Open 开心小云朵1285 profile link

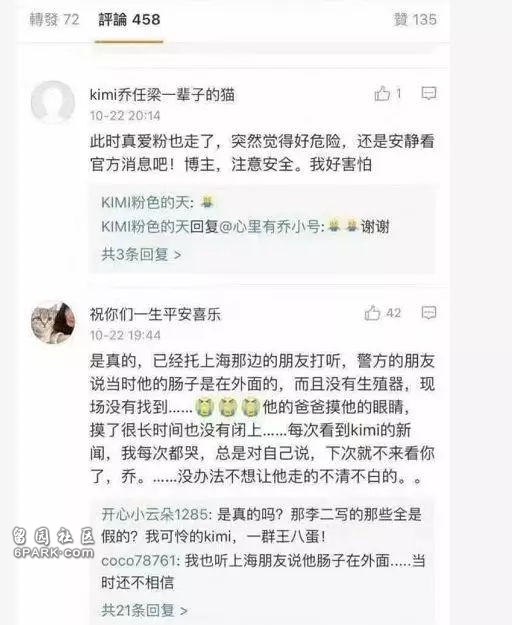(x=154, y=514)
